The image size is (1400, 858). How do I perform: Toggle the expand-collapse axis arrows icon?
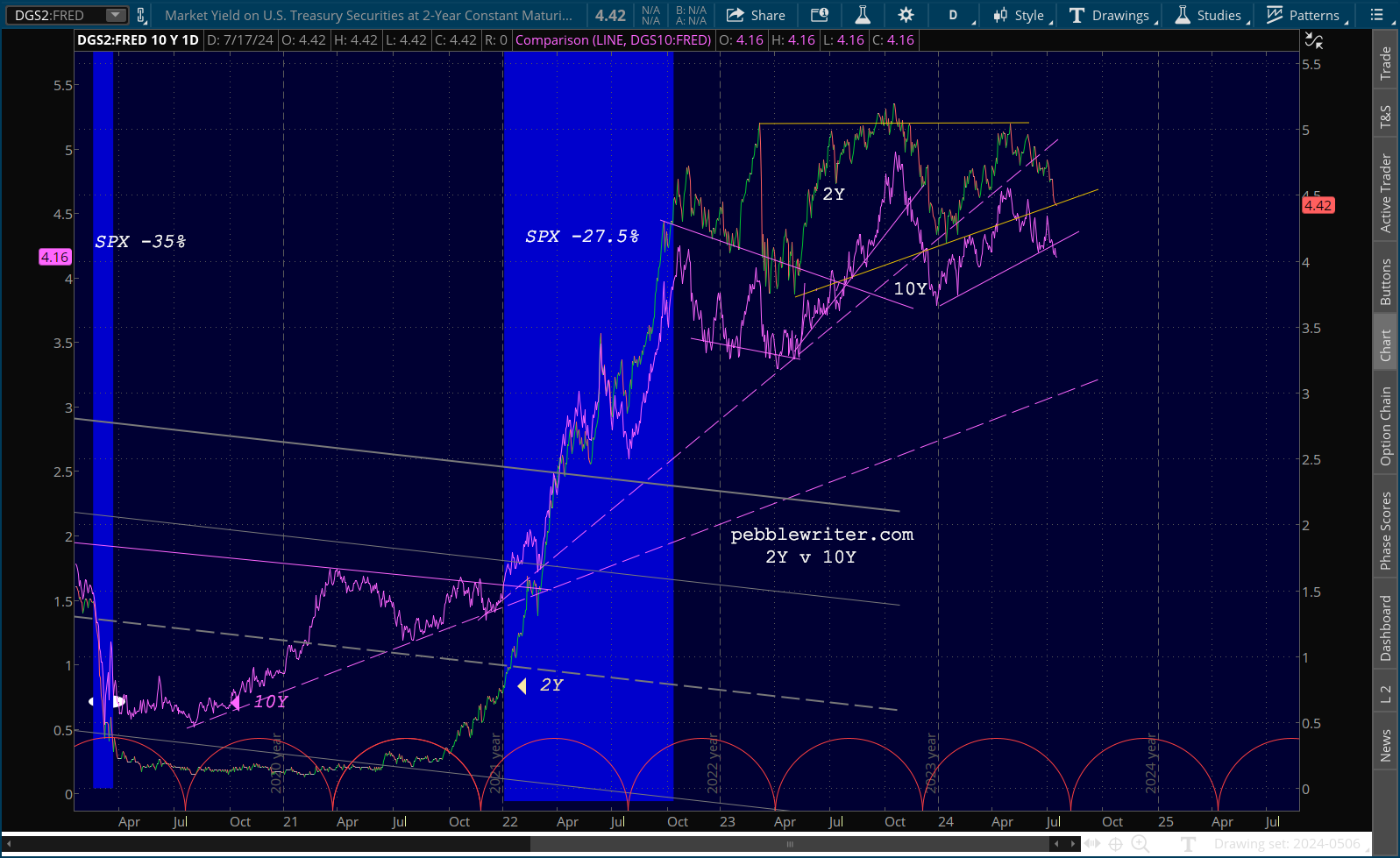coord(1092,844)
